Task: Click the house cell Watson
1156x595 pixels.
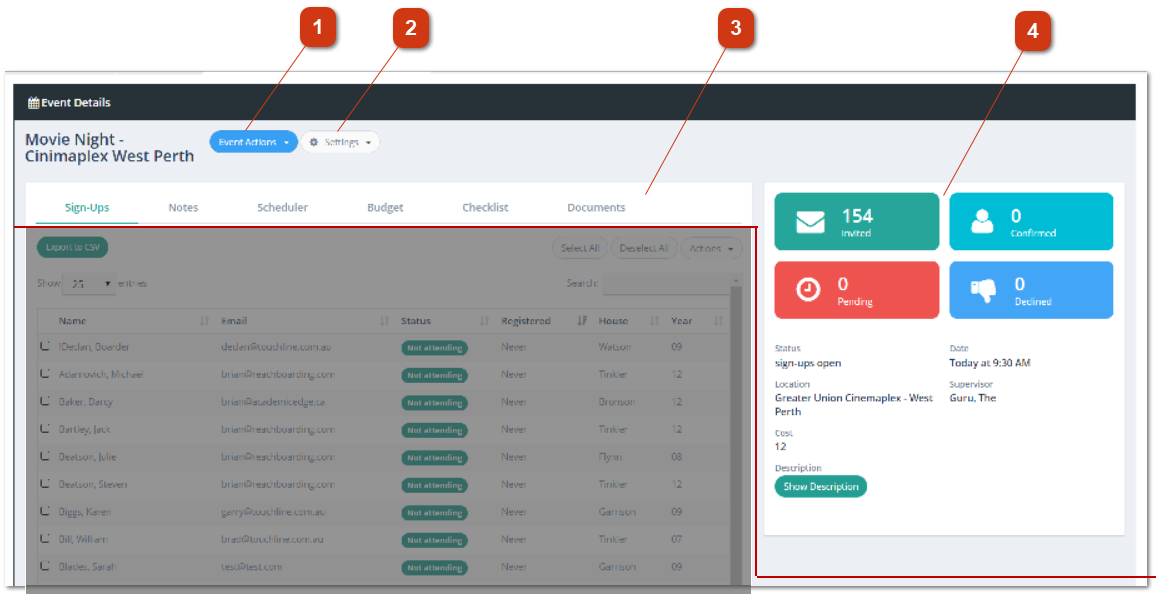Action: [615, 347]
